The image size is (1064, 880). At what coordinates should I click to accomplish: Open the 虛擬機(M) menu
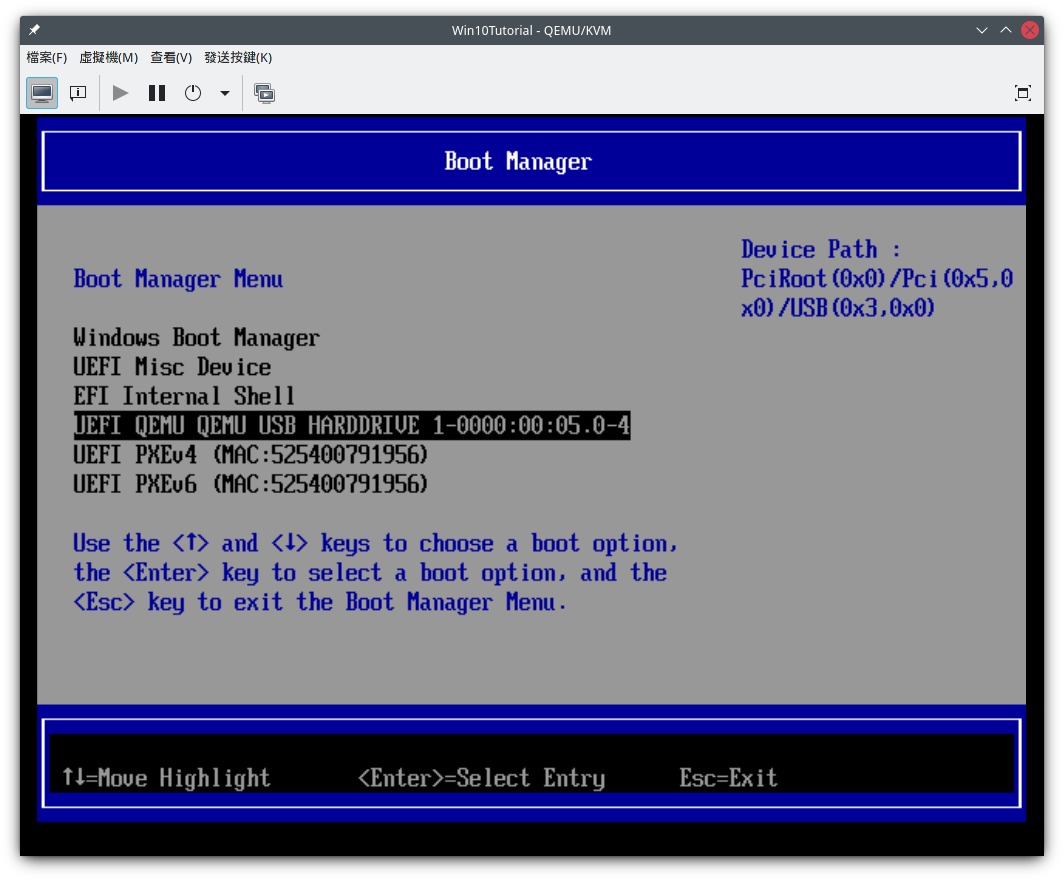click(x=109, y=58)
